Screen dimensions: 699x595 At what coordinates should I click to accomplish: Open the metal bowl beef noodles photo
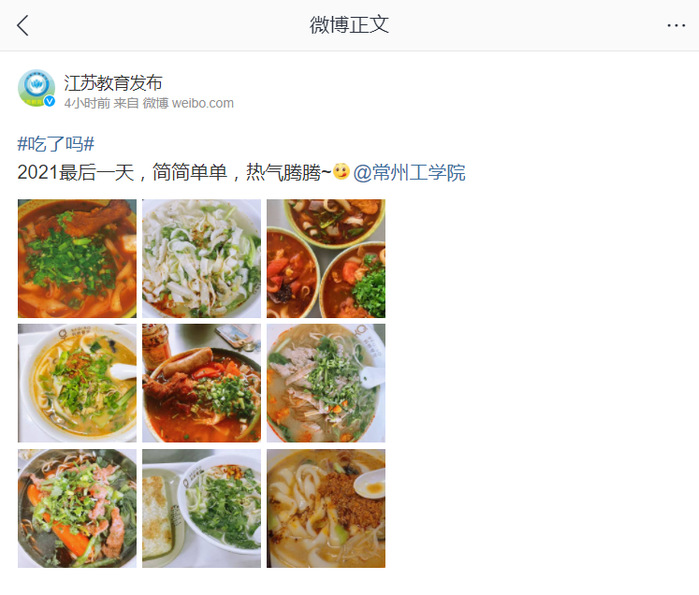(x=77, y=508)
